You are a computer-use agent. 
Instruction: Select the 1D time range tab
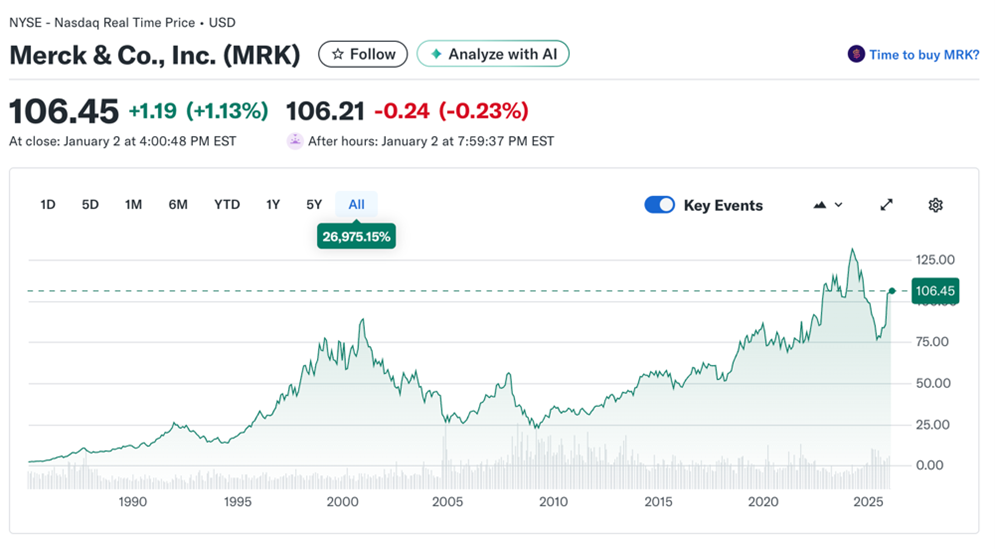coord(48,204)
